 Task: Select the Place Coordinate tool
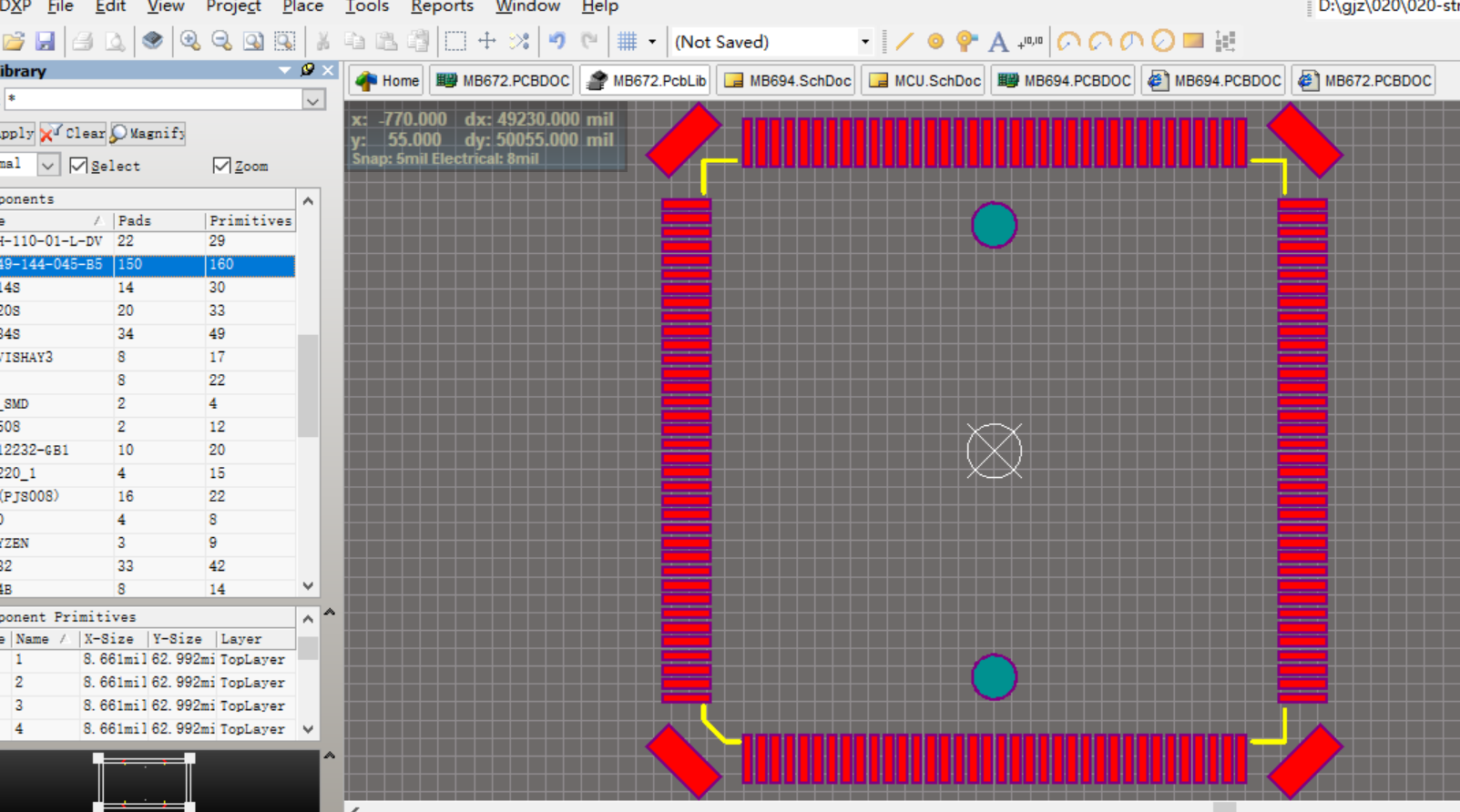(1030, 42)
